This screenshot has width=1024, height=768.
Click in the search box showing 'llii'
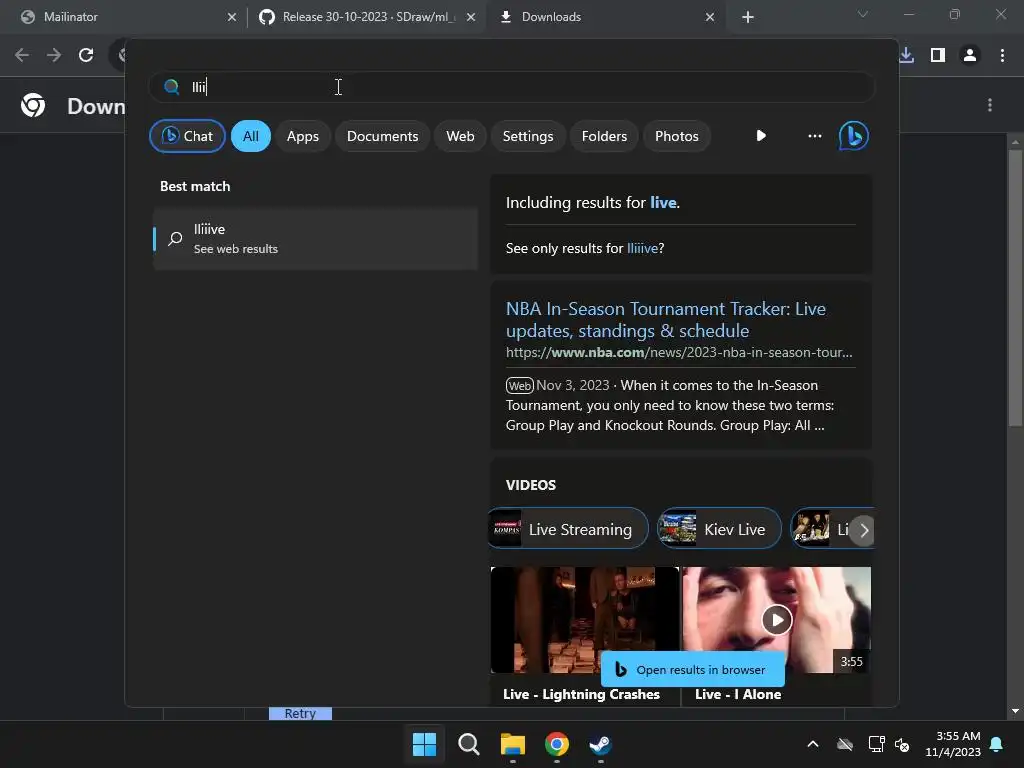(512, 87)
